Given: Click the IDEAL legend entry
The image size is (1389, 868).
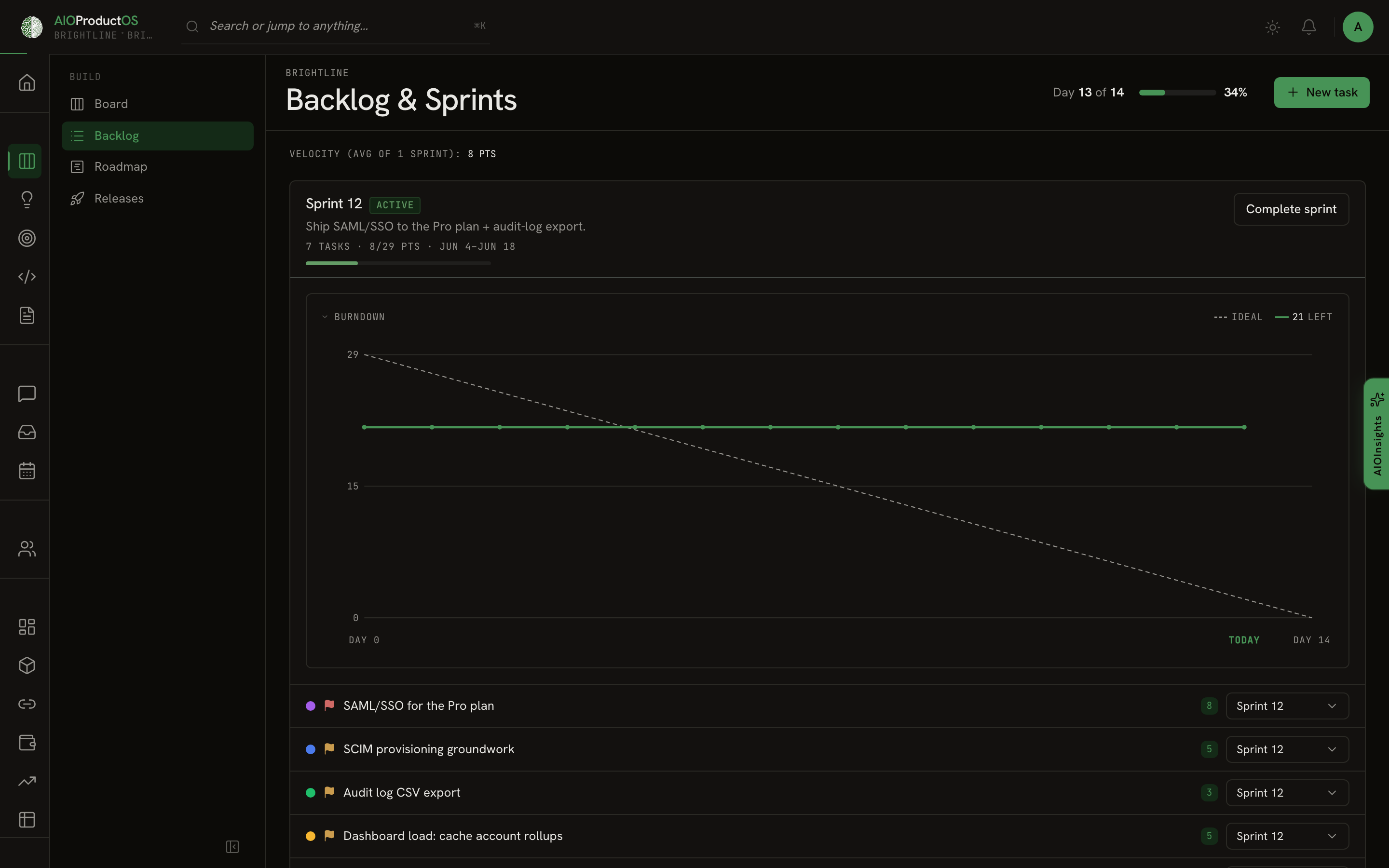Looking at the screenshot, I should click(x=1238, y=317).
